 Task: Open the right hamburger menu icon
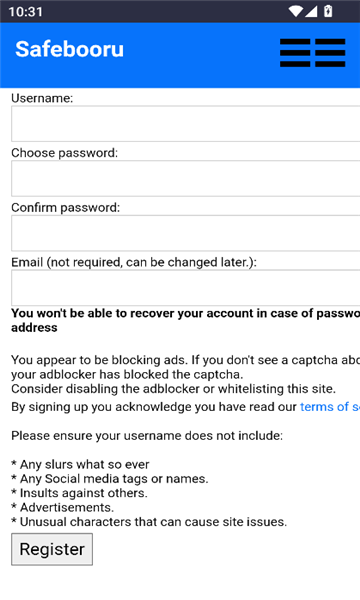coord(330,53)
